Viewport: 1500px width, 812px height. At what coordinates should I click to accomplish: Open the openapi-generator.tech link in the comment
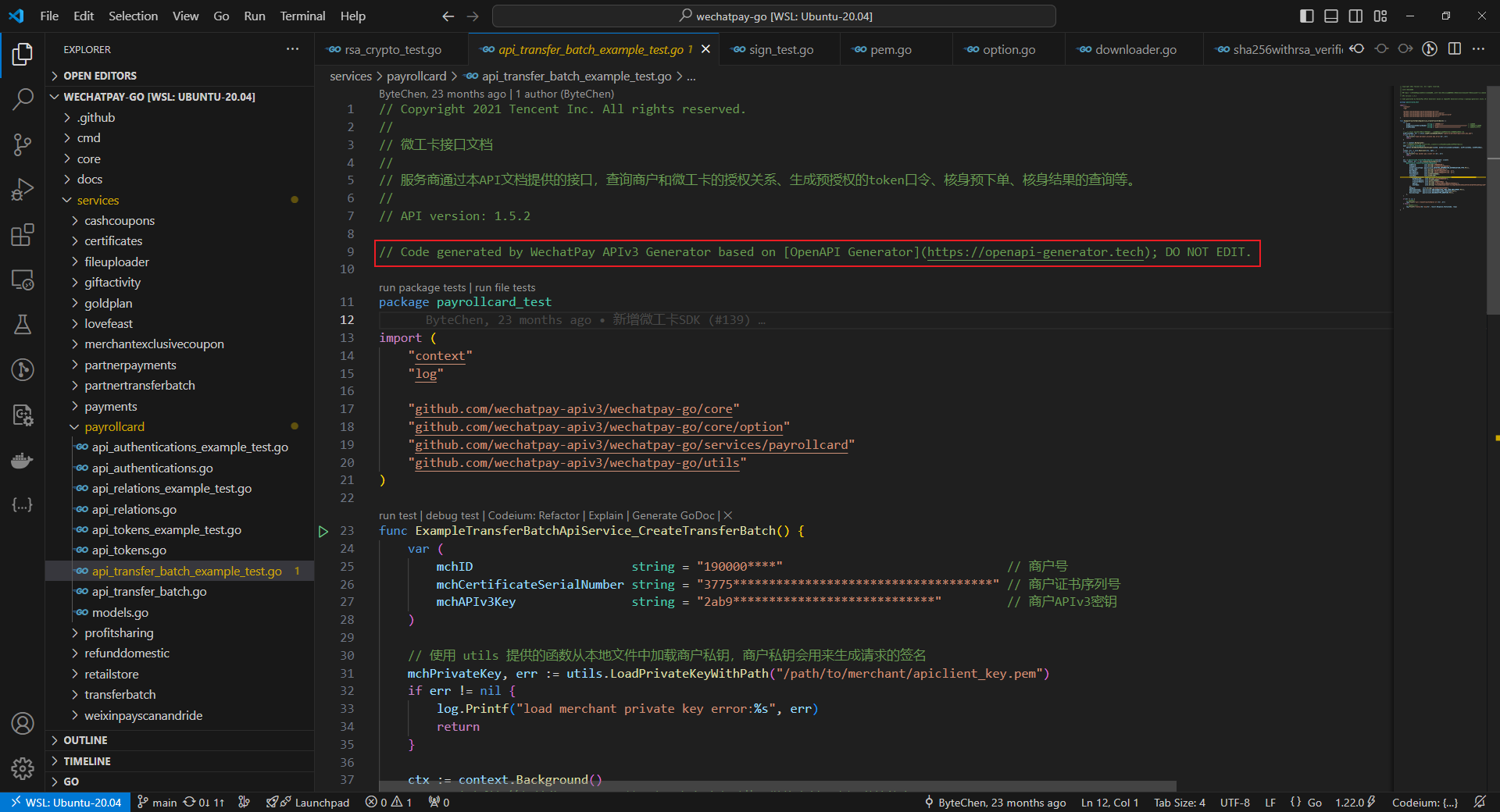[x=1035, y=252]
